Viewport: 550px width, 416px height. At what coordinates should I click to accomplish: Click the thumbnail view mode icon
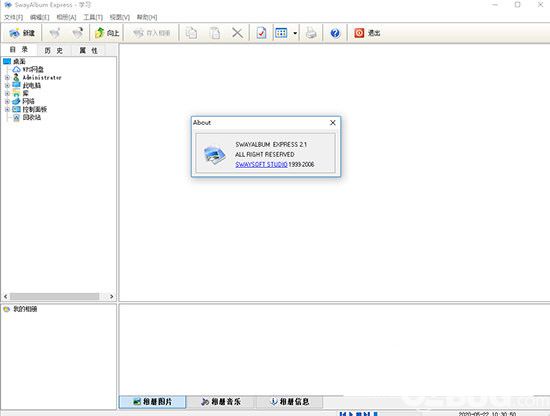[x=281, y=33]
